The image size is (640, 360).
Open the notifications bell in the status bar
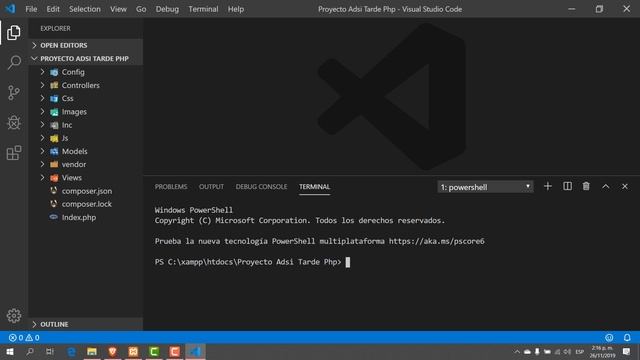[x=627, y=338]
